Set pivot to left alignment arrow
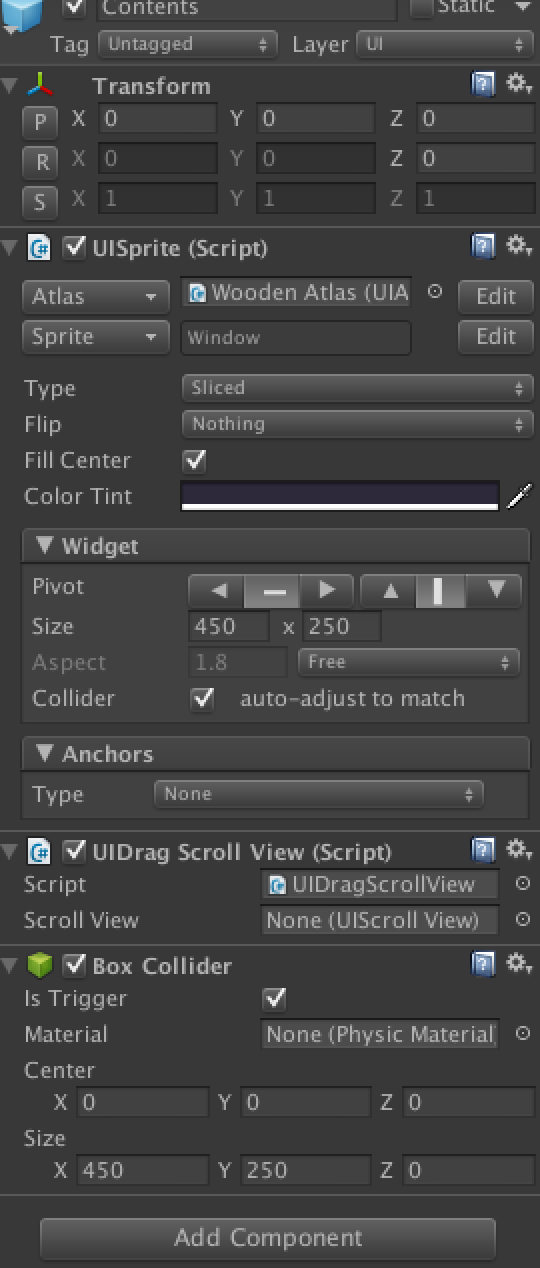The image size is (540, 1268). coord(217,591)
